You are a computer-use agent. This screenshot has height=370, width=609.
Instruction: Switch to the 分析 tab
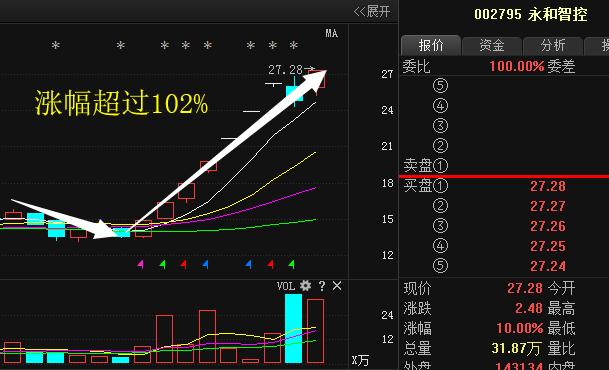[553, 45]
